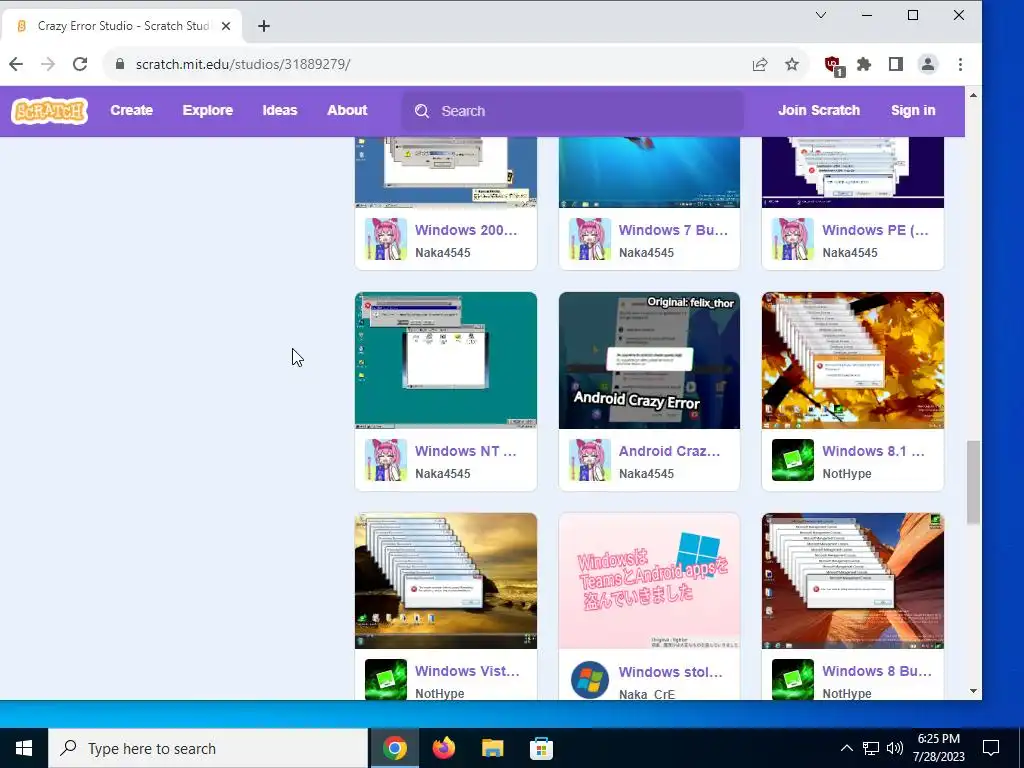Close the Crazy Error Studio tab

[x=226, y=26]
